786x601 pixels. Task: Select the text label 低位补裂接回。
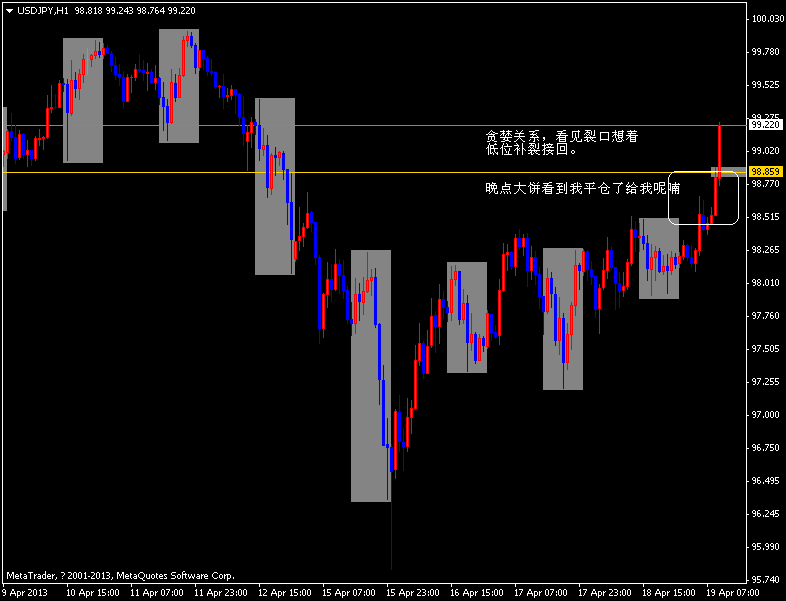coord(531,149)
